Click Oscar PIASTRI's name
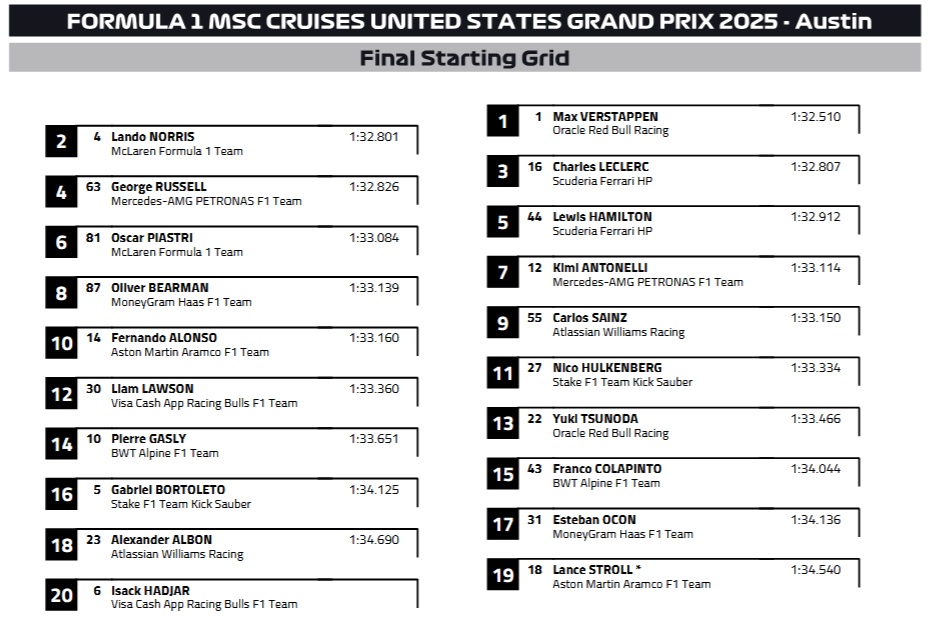The width and height of the screenshot is (935, 638). point(151,237)
